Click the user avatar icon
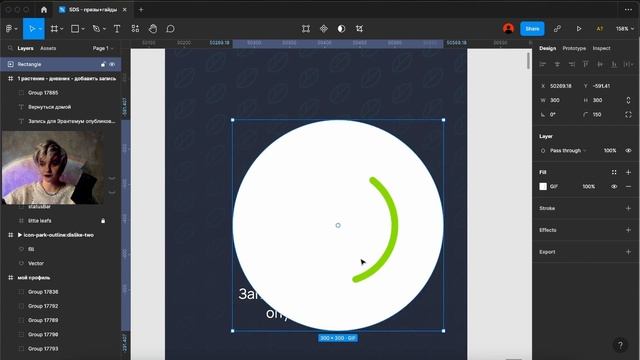The image size is (640, 360). pos(508,29)
